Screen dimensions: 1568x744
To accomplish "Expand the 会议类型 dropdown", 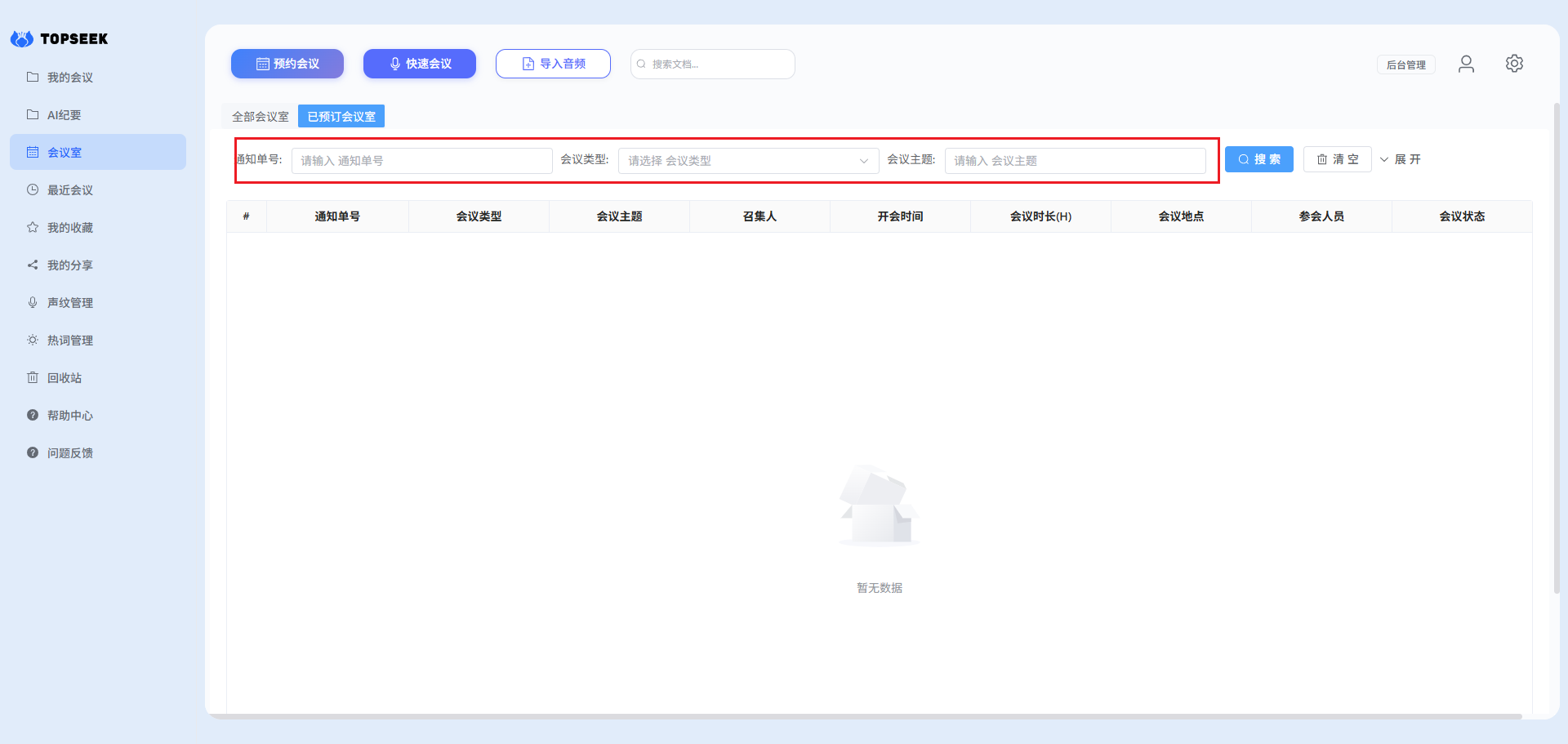I will tap(748, 161).
